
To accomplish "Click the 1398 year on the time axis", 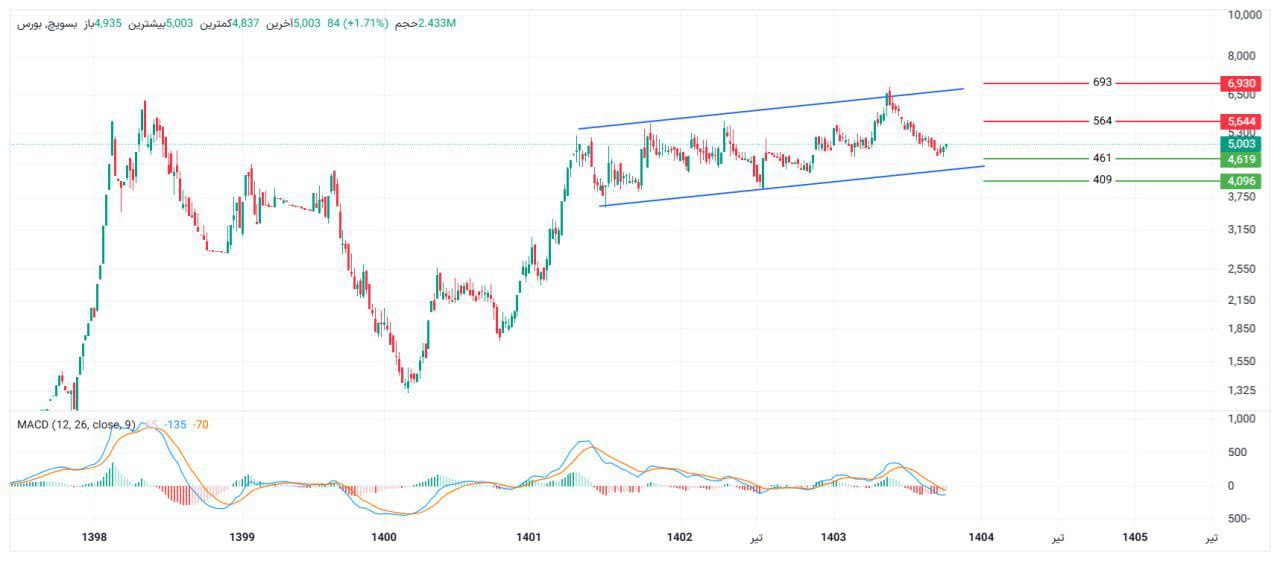I will point(94,537).
